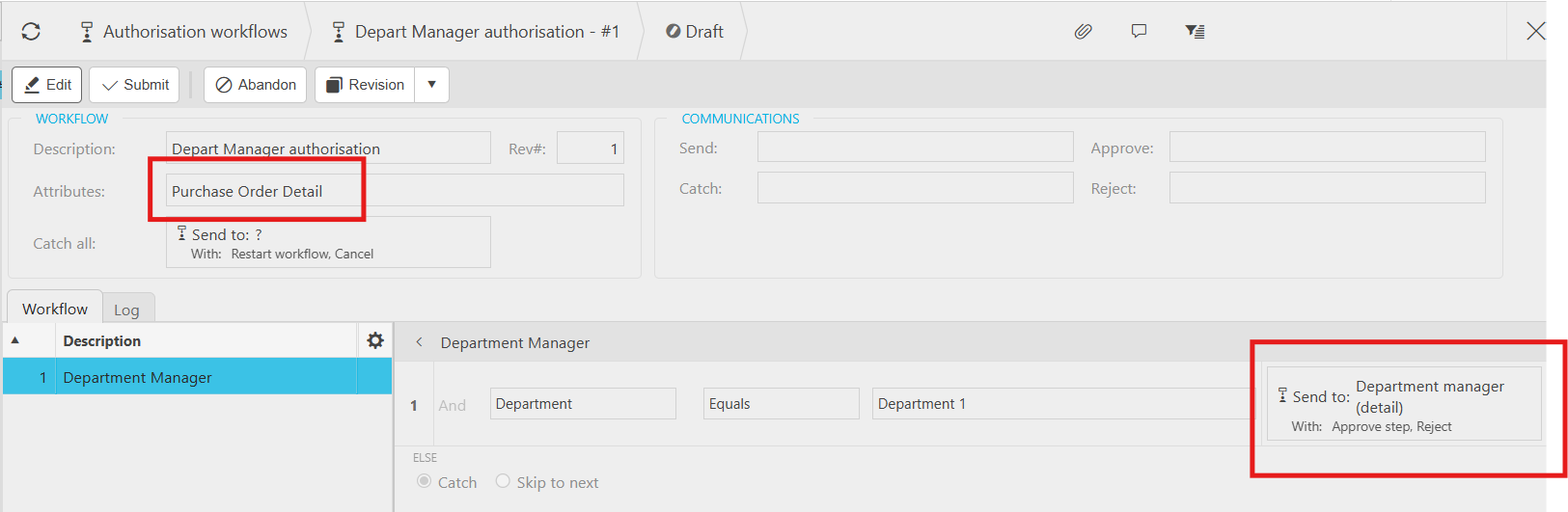Close the workflow panel with the X
1568x512 pixels.
(x=1535, y=31)
